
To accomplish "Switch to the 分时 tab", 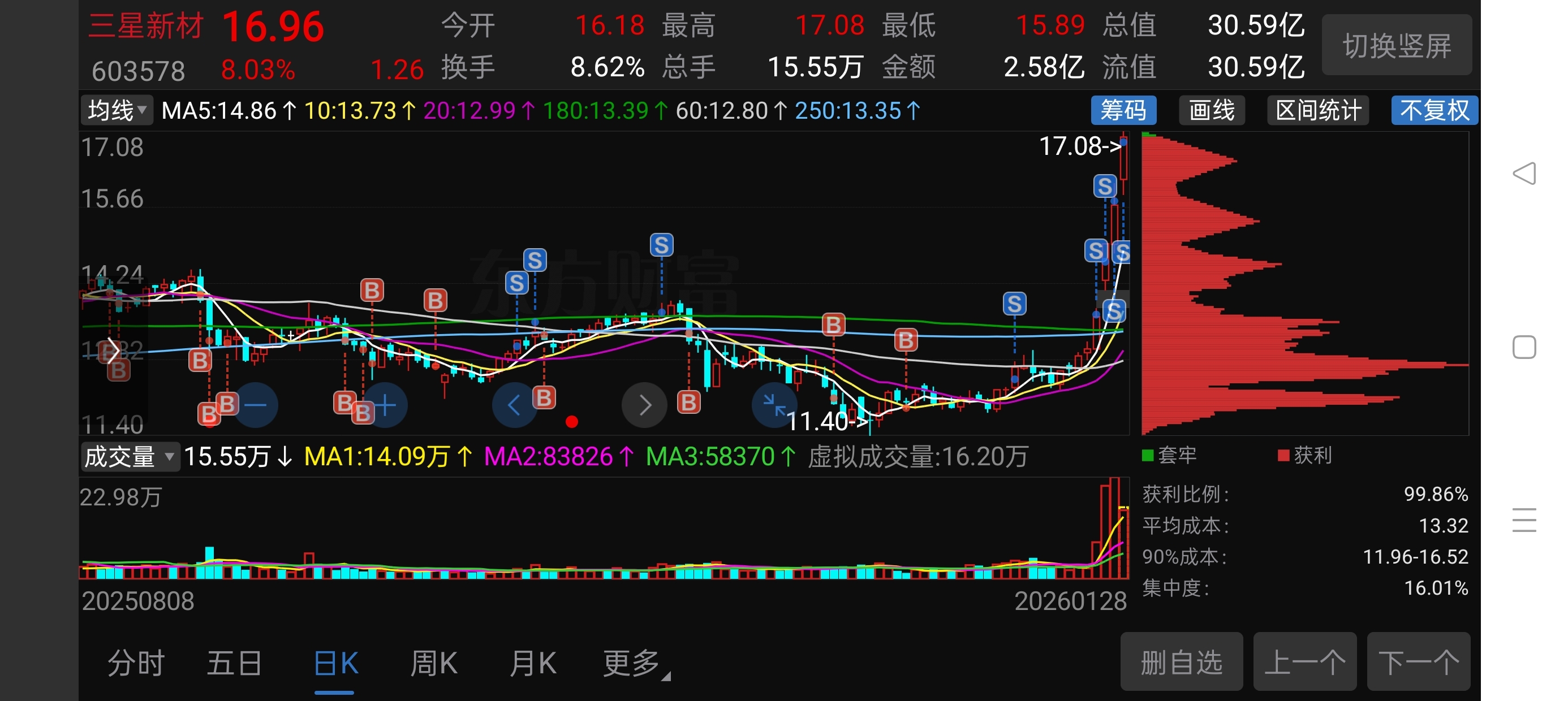I will click(136, 663).
